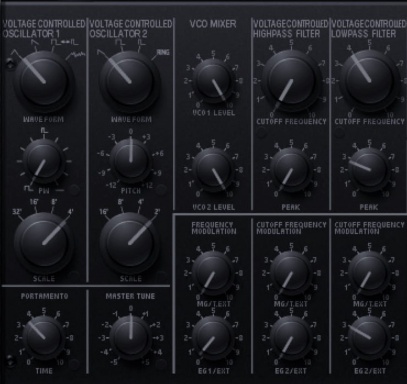Click the Frequency Modulation EG1/EXT knob
407x384 pixels.
tap(212, 337)
